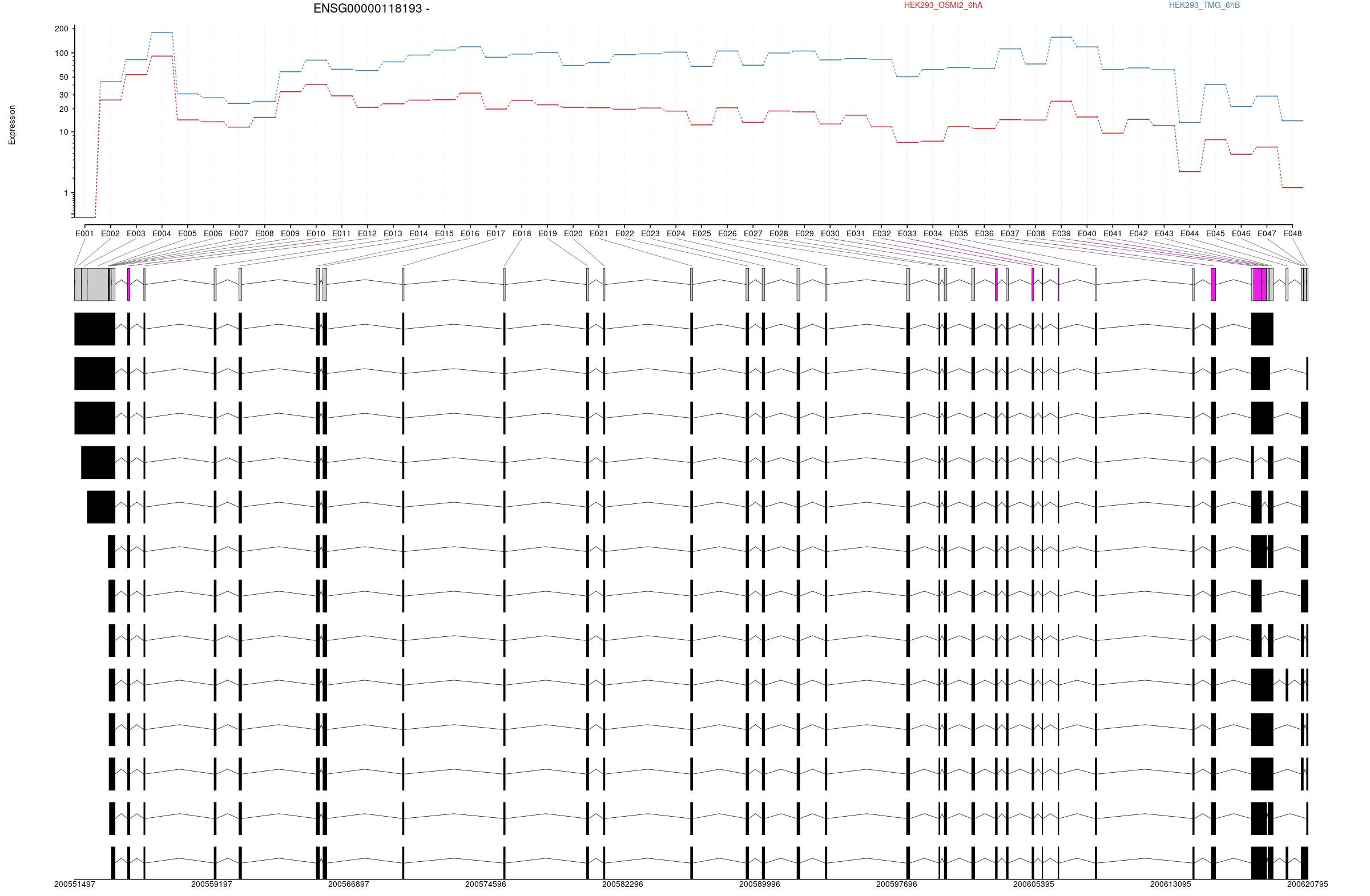Click genomic coordinate 200589996

click(x=760, y=884)
